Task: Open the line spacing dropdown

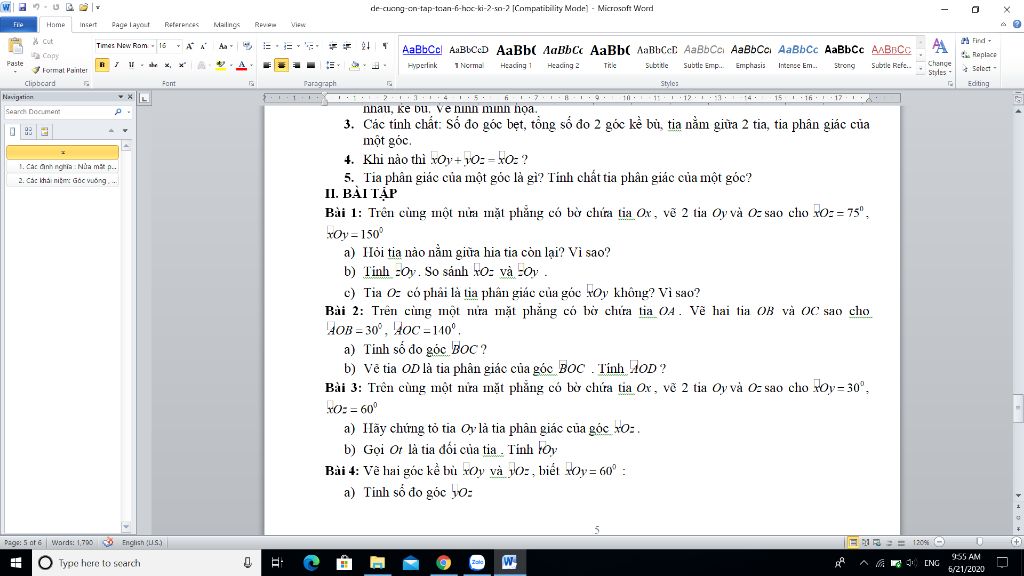Action: coord(333,65)
